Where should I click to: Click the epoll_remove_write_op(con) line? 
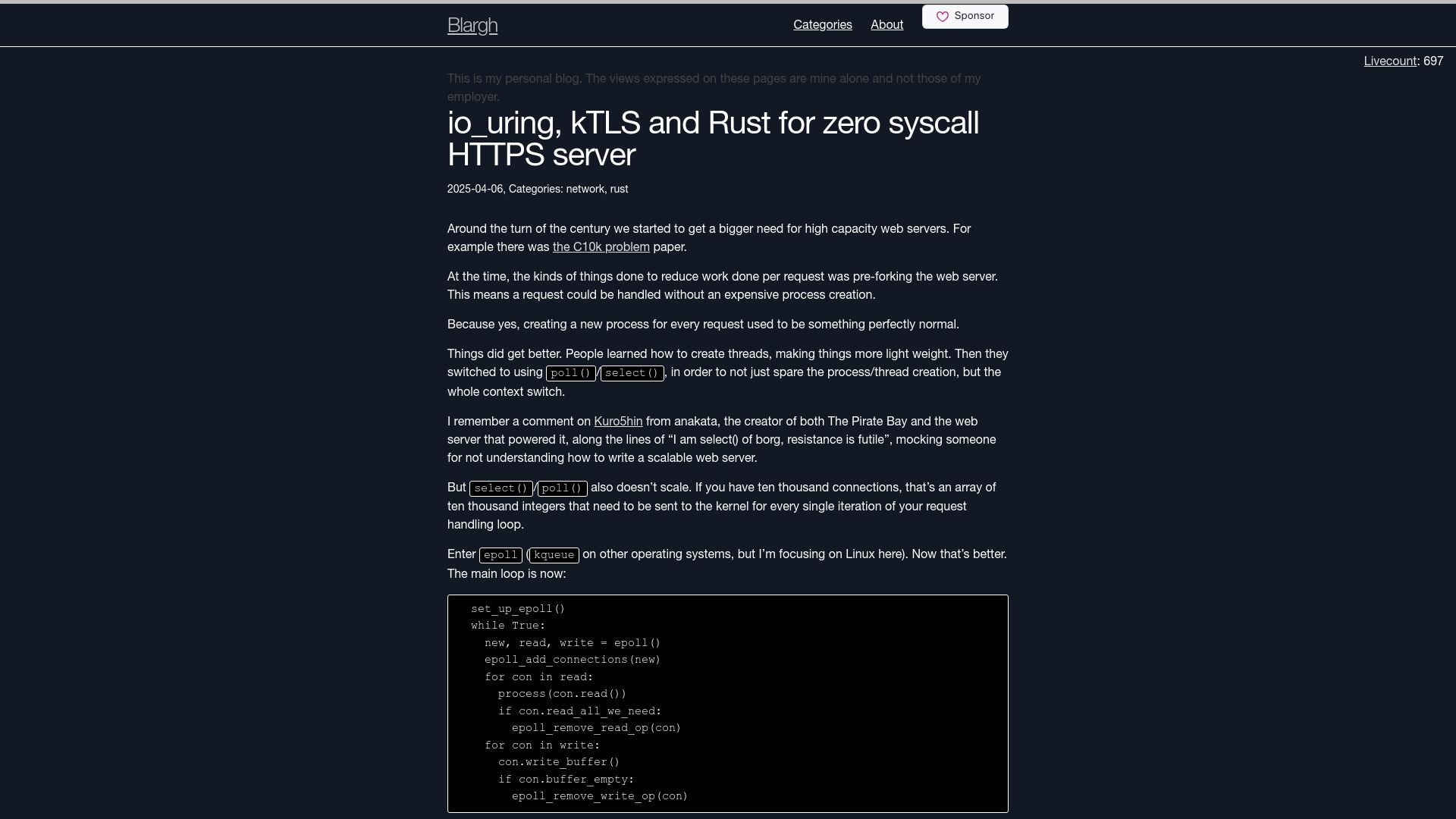click(x=600, y=796)
